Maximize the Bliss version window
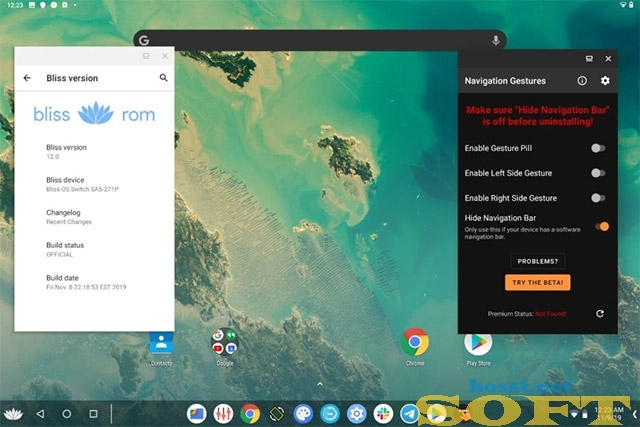640x427 pixels. [x=146, y=56]
